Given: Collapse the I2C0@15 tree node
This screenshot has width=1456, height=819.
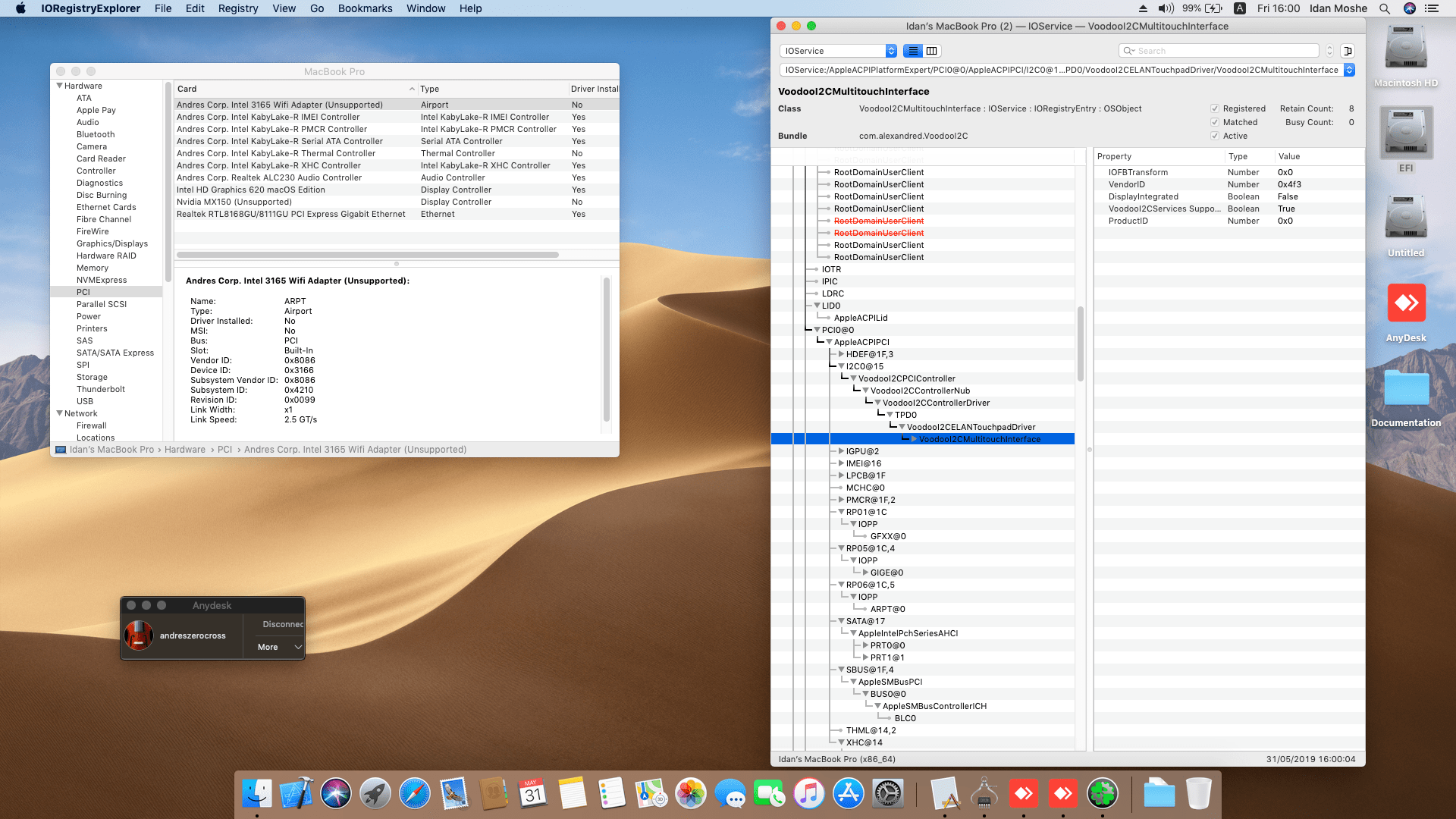Looking at the screenshot, I should (841, 366).
